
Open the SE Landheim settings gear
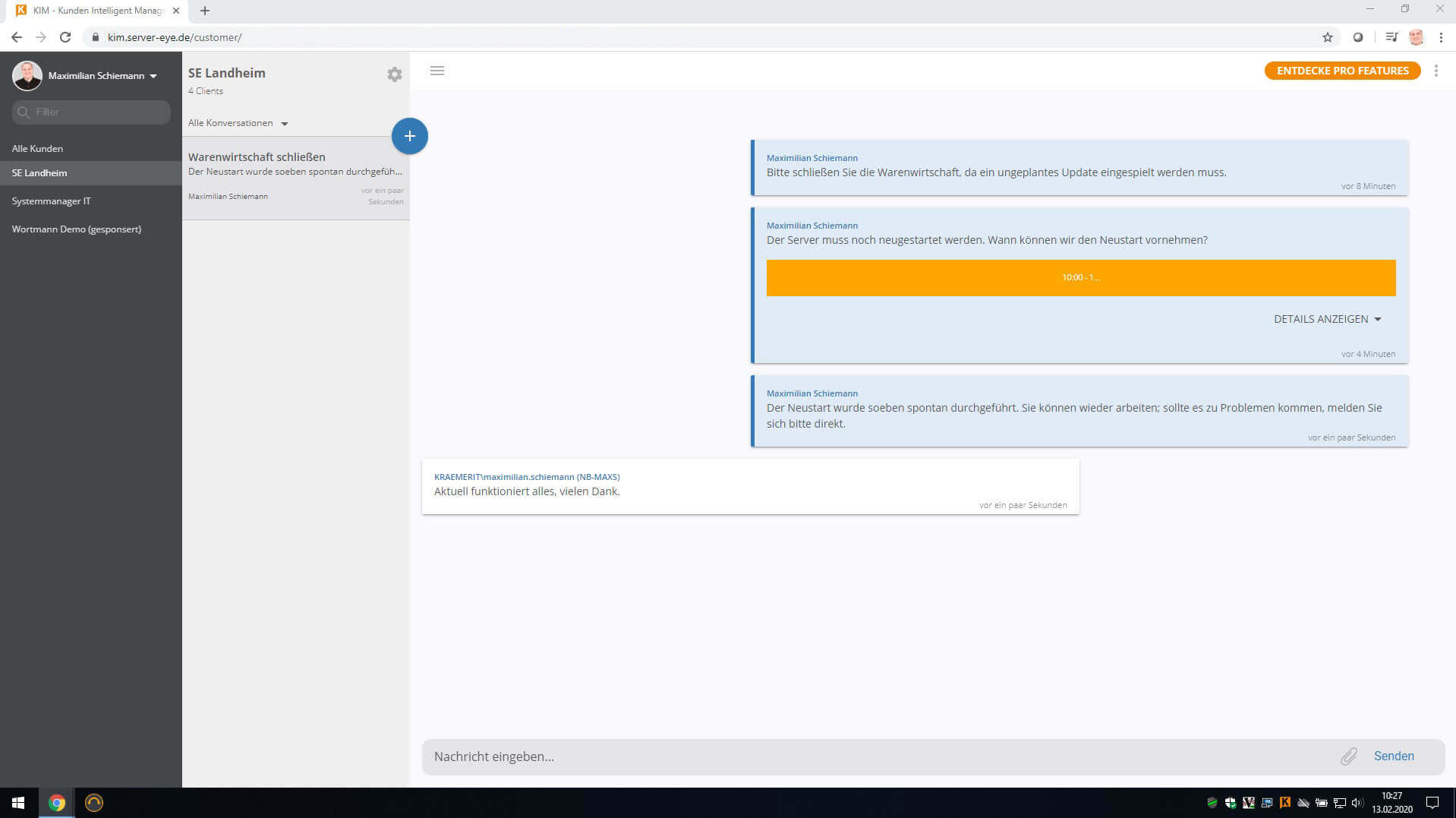pos(394,74)
